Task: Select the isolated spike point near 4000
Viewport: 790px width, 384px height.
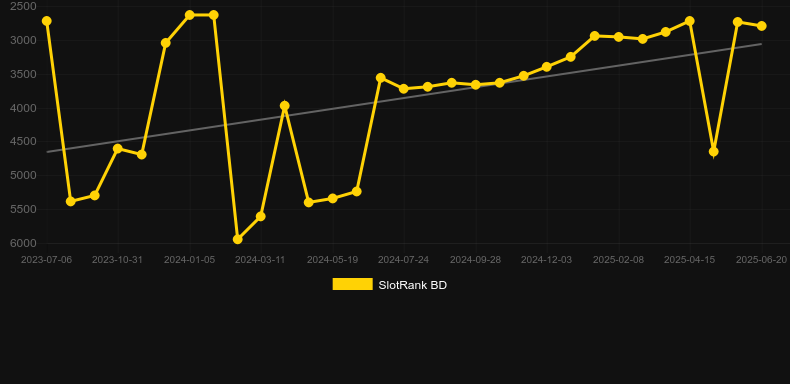Action: pos(285,106)
